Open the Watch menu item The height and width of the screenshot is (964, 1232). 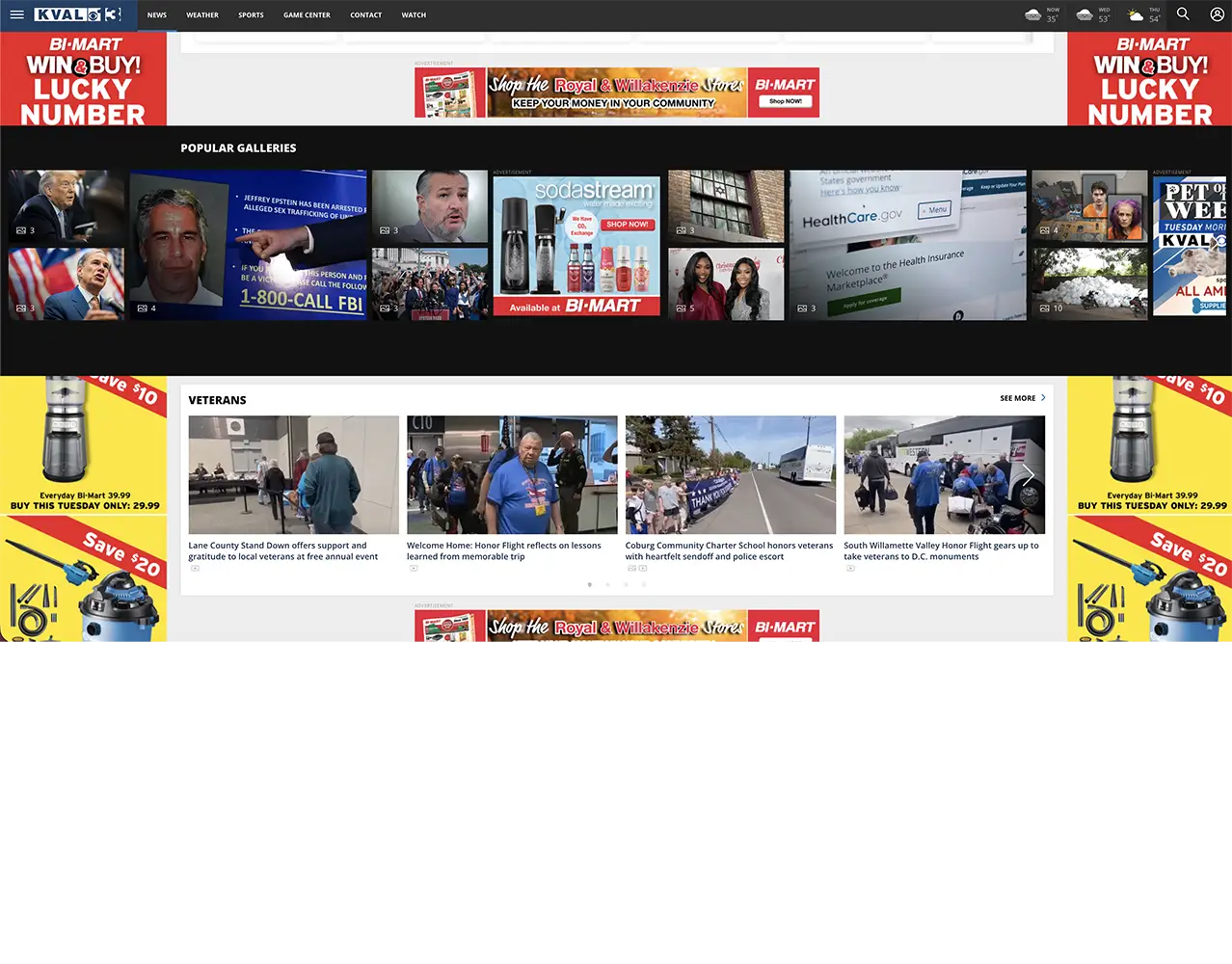pos(414,14)
